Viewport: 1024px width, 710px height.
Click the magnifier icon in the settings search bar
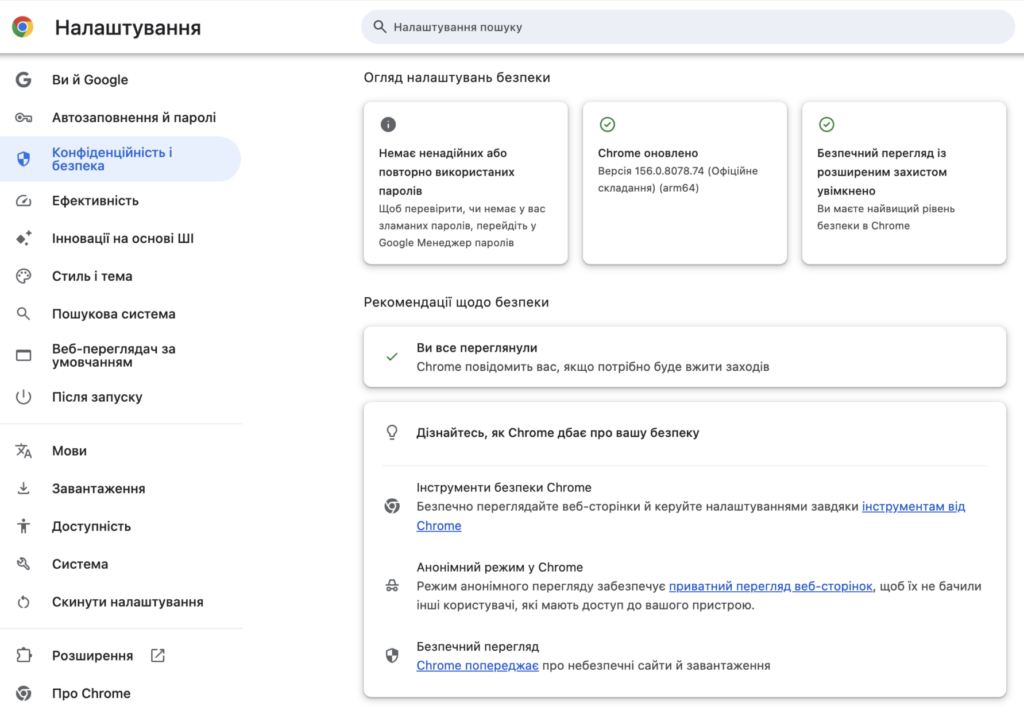[x=379, y=27]
